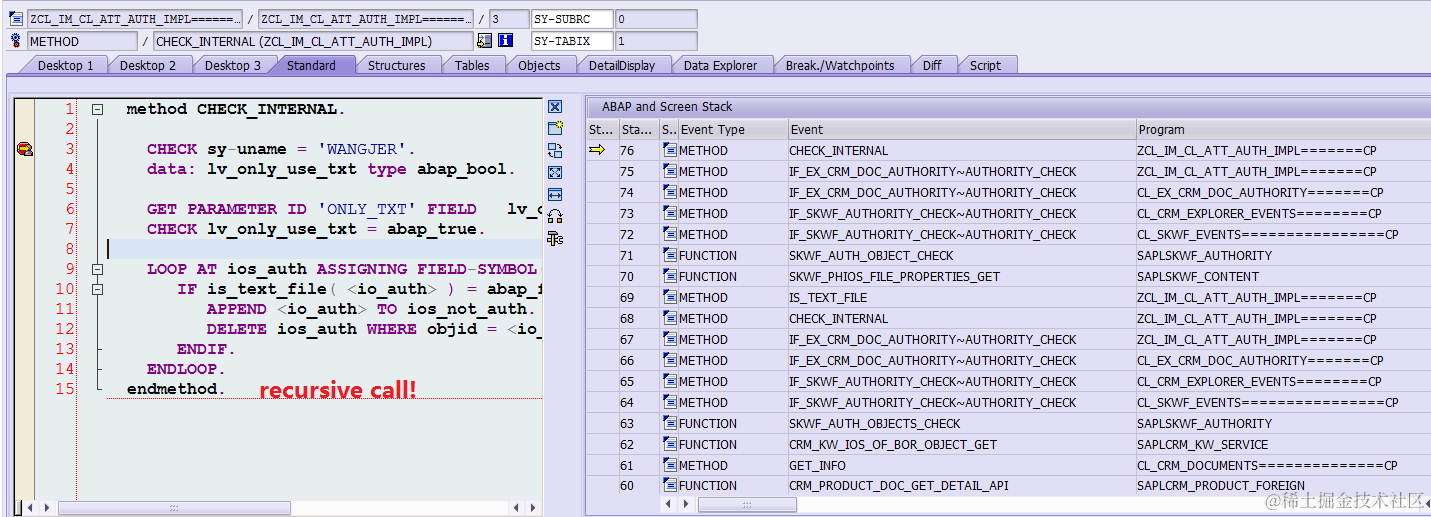
Task: Close the tool with the X icon
Action: (555, 107)
